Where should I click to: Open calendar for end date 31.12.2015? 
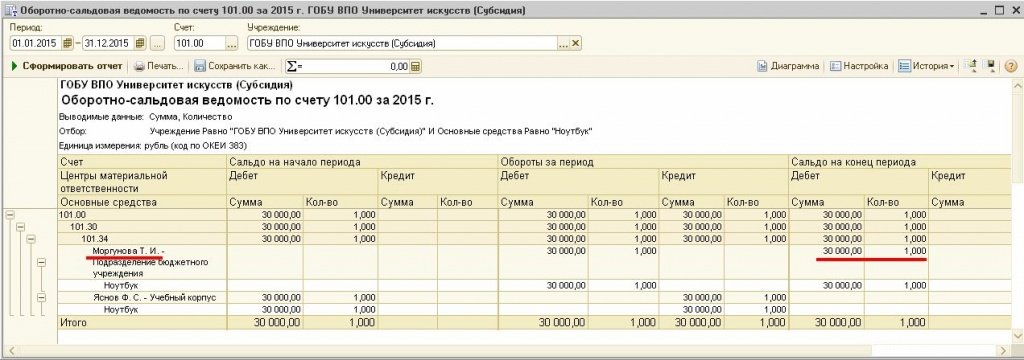(x=140, y=44)
